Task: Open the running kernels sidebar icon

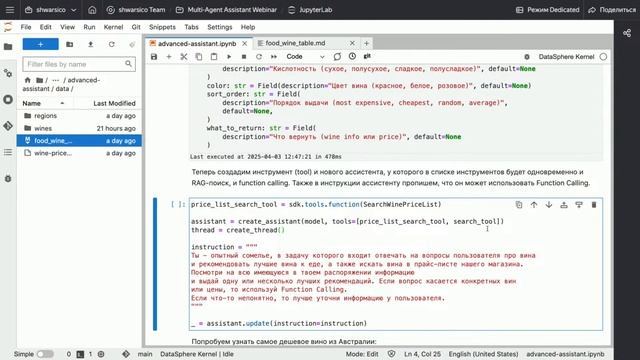Action: pyautogui.click(x=8, y=100)
